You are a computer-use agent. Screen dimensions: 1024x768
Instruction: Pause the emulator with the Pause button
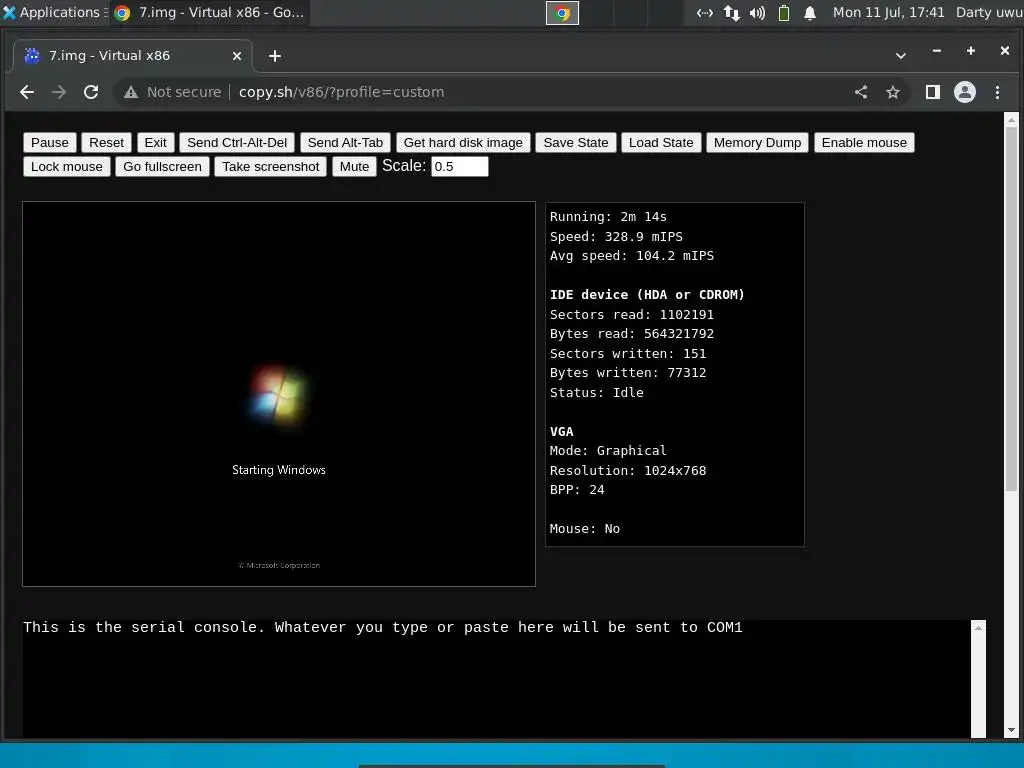[50, 142]
